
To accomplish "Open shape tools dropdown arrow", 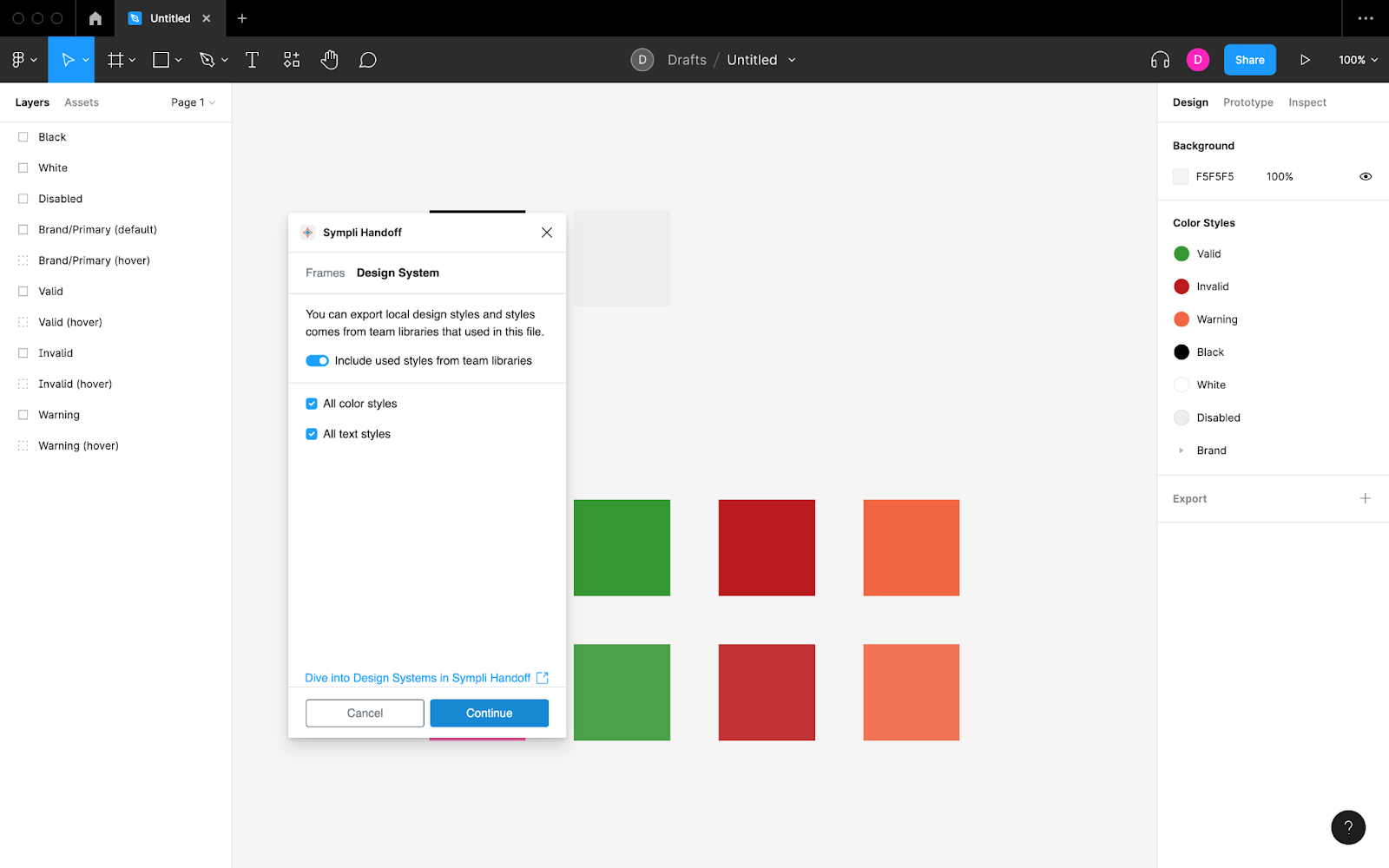I will coord(179,60).
